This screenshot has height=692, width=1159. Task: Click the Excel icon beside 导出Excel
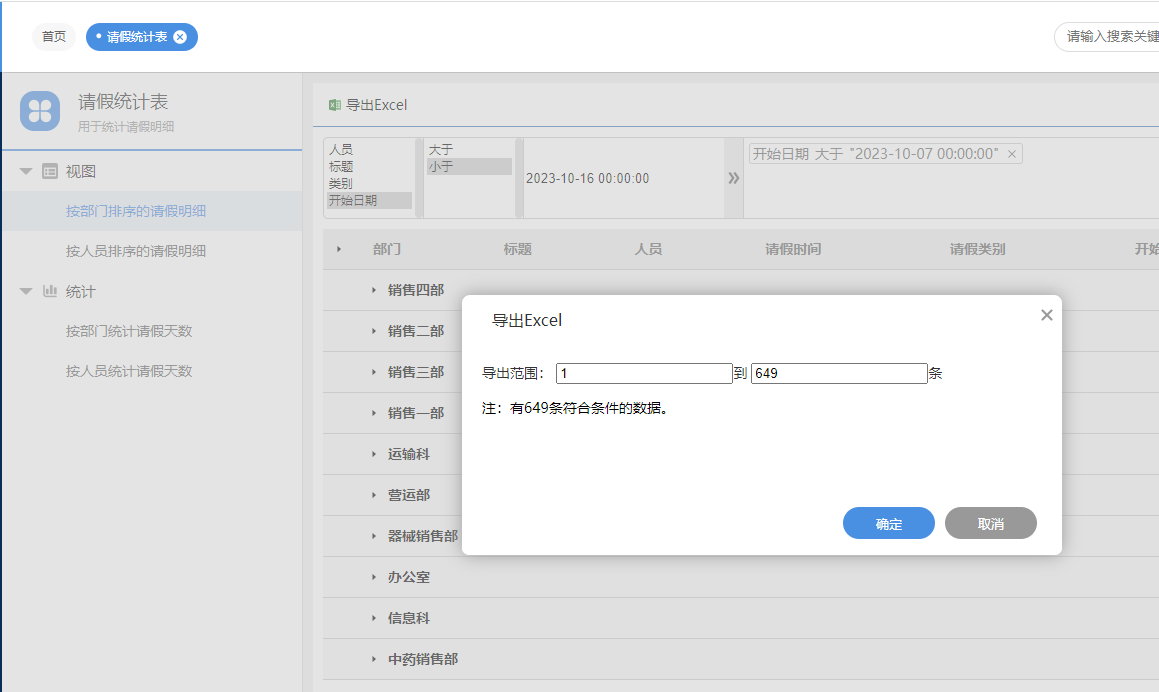334,105
